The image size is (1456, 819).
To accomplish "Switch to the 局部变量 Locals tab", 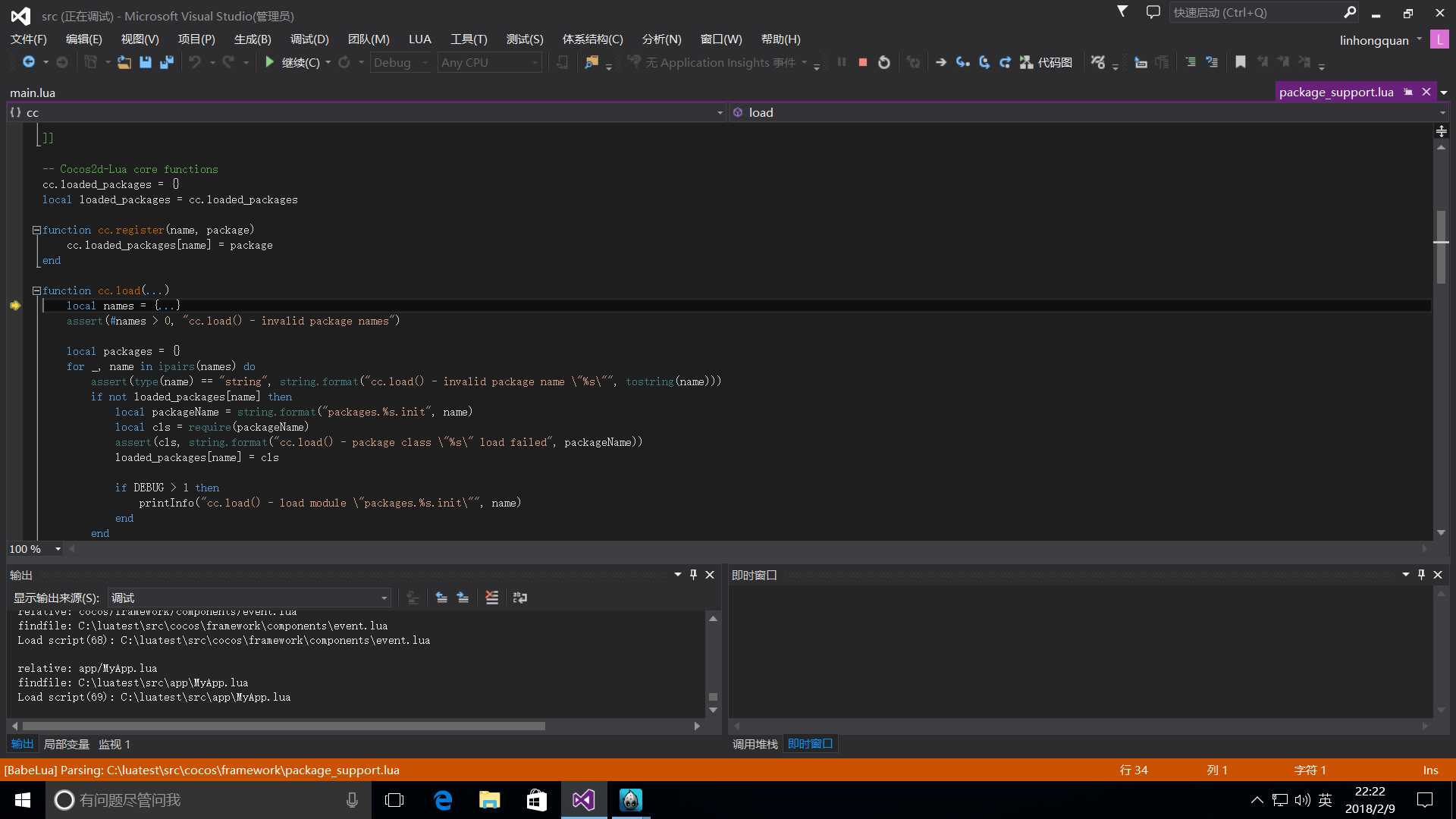I will pos(66,745).
